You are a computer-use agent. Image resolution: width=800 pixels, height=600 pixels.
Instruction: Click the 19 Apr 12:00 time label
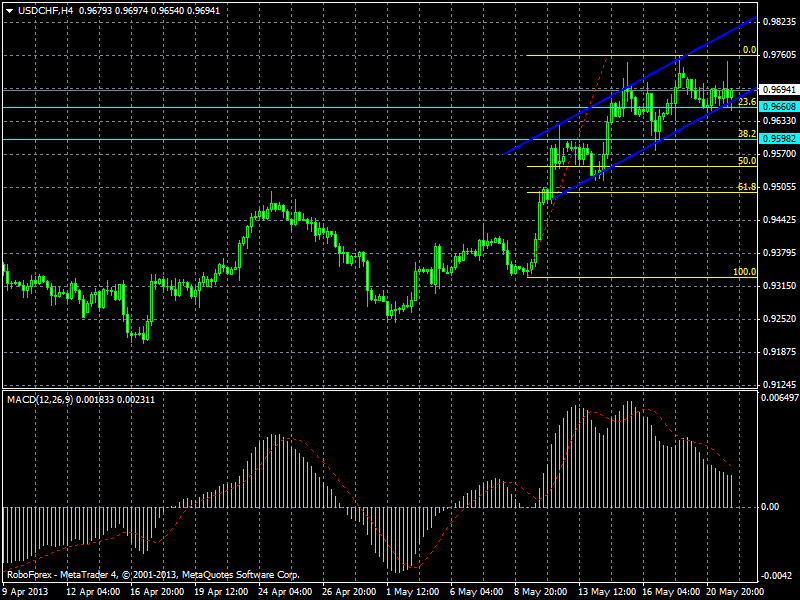[221, 592]
